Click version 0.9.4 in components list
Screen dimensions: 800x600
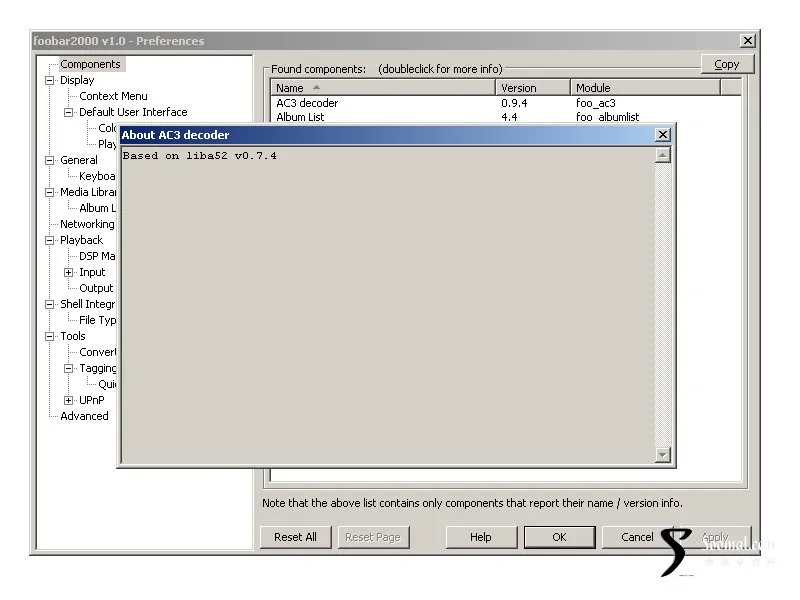(x=514, y=103)
